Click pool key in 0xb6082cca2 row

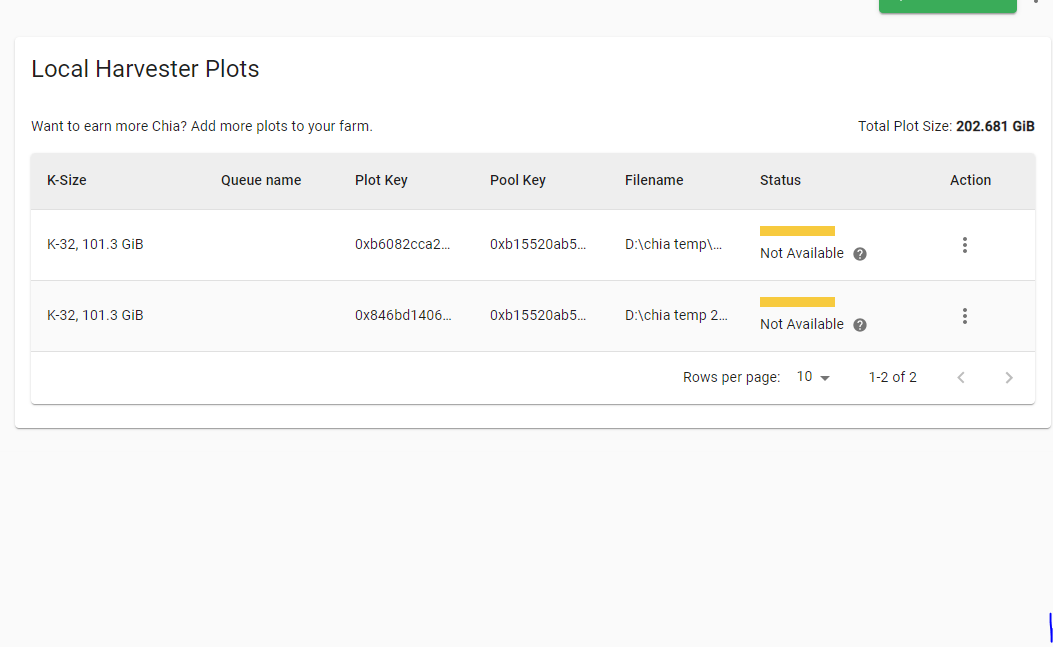pos(538,244)
